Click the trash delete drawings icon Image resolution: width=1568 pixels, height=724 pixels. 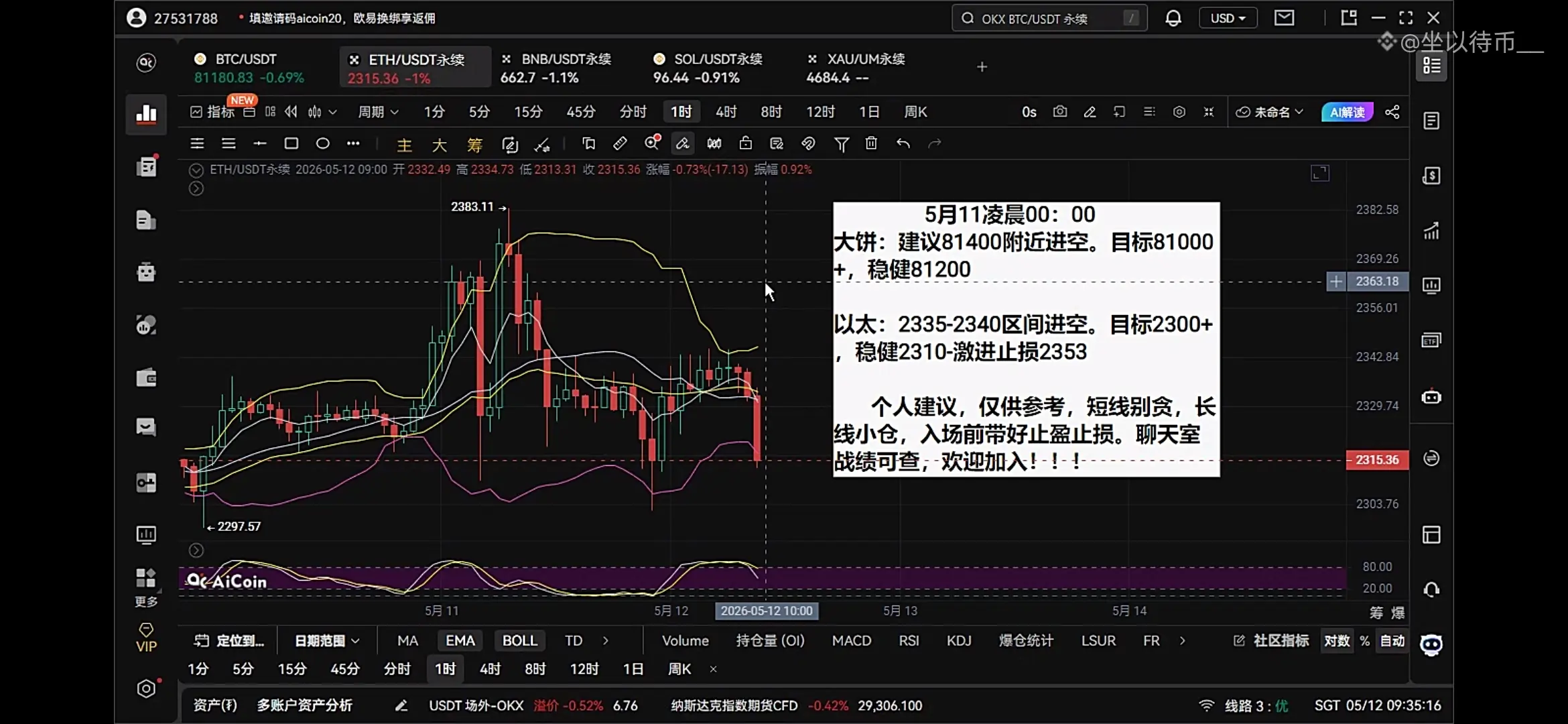point(871,143)
